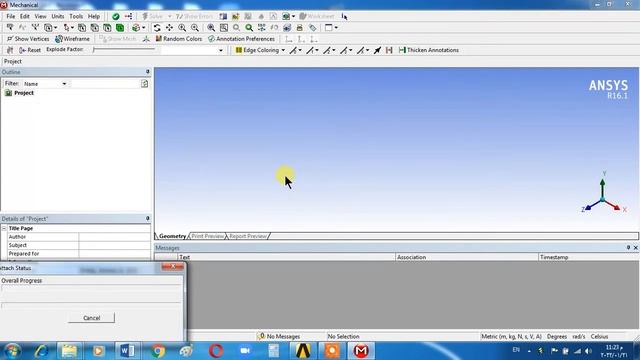Open the Edit menu

pos(25,16)
